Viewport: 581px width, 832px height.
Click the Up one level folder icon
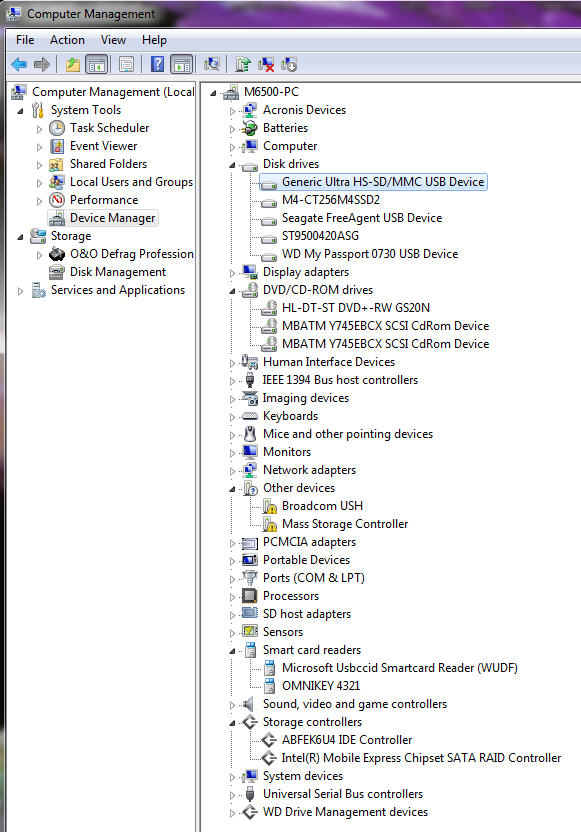(73, 65)
